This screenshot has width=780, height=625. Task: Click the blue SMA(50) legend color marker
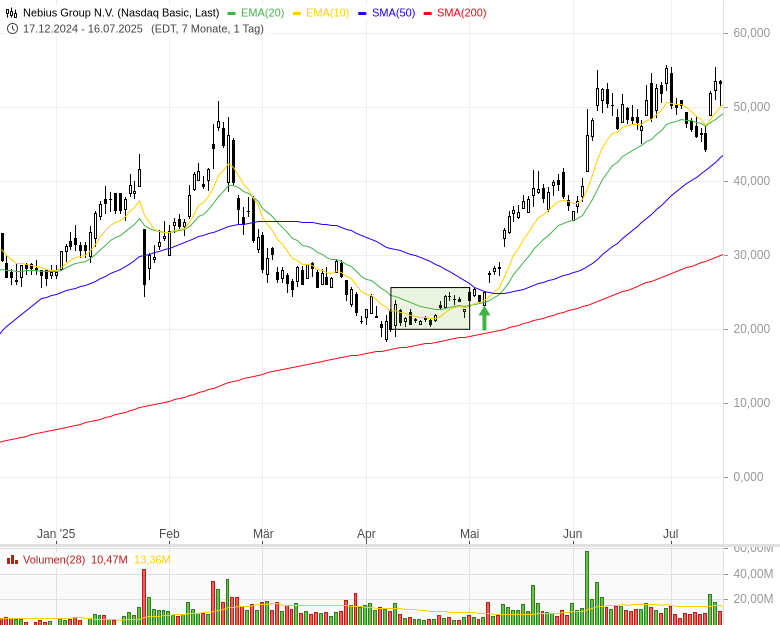tap(364, 12)
